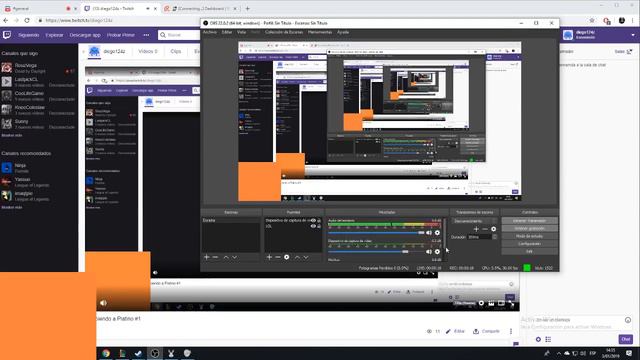Click Detener grabación button in OBS
The image size is (640, 360).
coord(529,229)
